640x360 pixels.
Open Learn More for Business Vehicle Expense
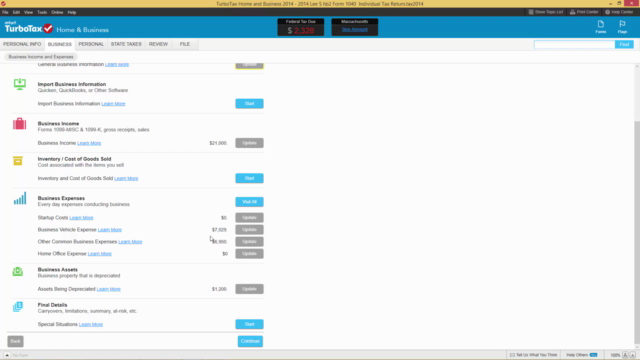click(x=110, y=229)
